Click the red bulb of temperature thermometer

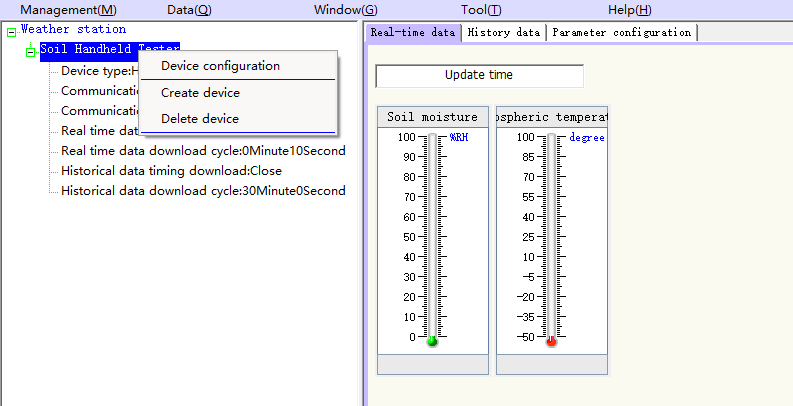551,341
